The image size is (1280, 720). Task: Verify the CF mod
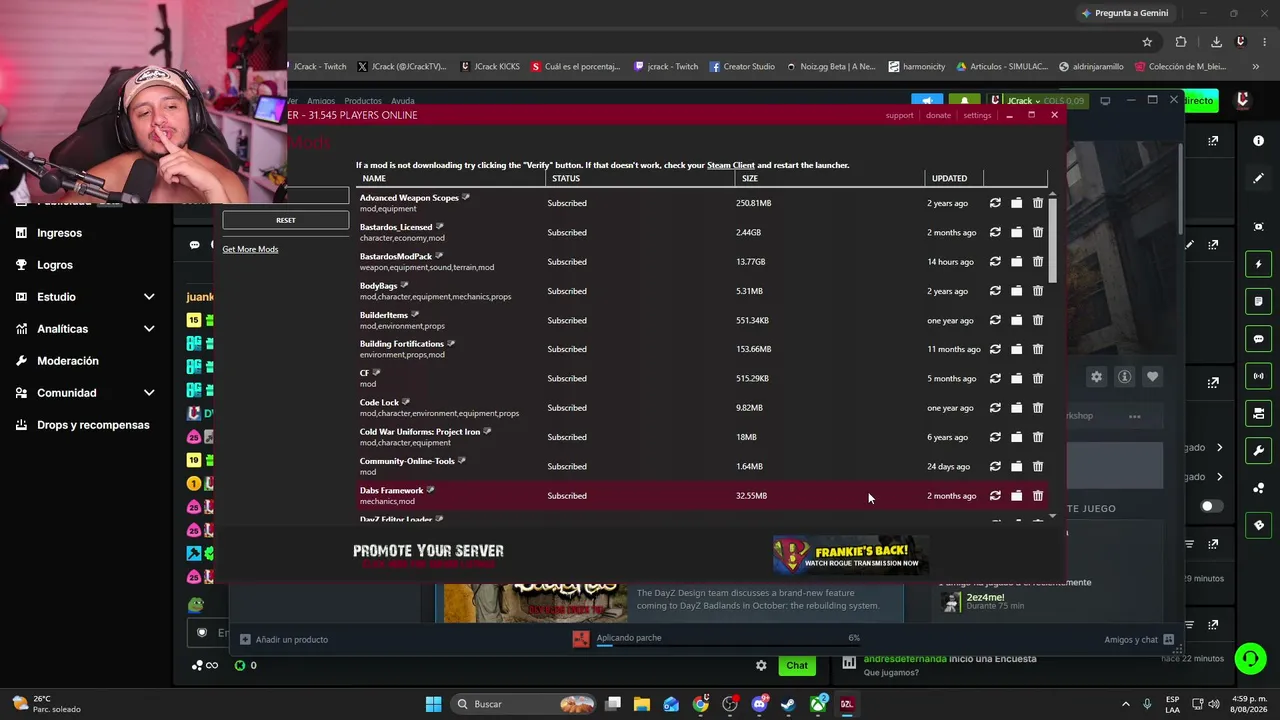(x=995, y=378)
